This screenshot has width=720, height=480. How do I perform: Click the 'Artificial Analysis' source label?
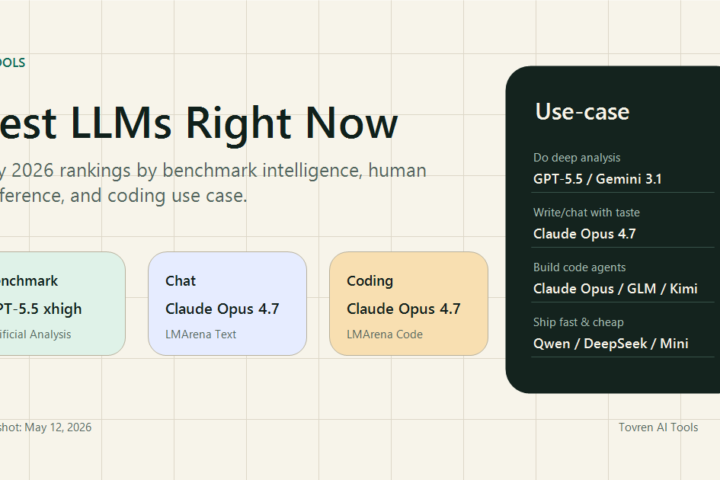35,334
